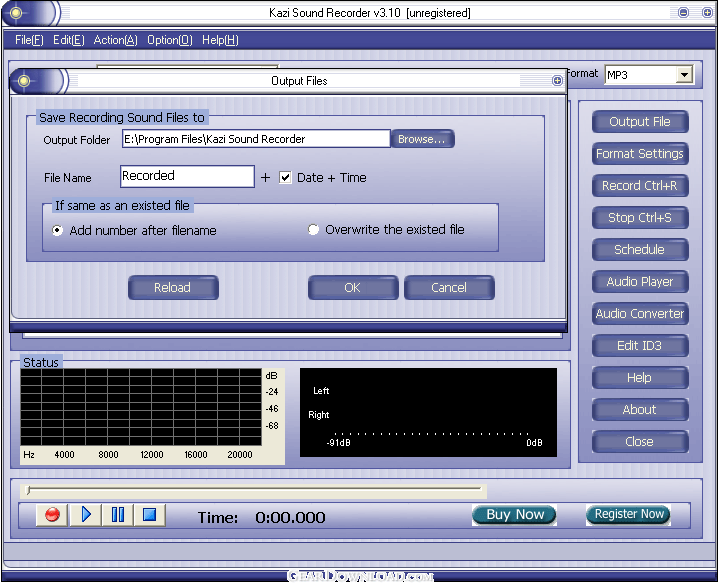Open the File(F) menu
The width and height of the screenshot is (720, 584).
click(29, 40)
